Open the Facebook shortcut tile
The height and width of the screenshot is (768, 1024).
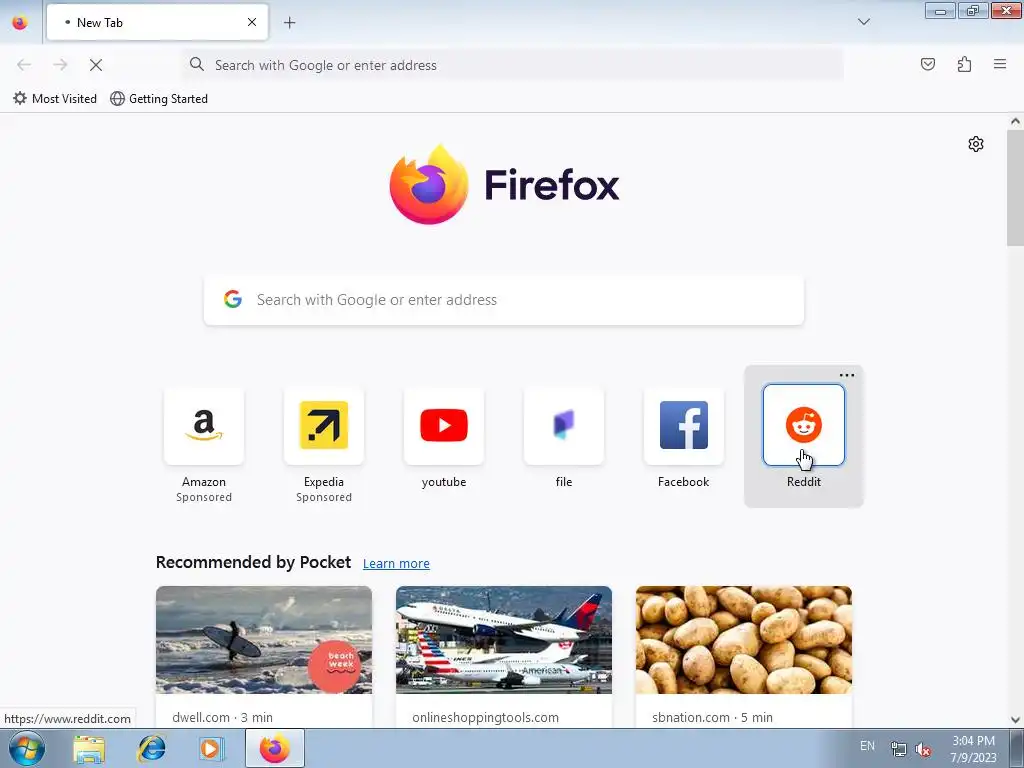pyautogui.click(x=684, y=426)
